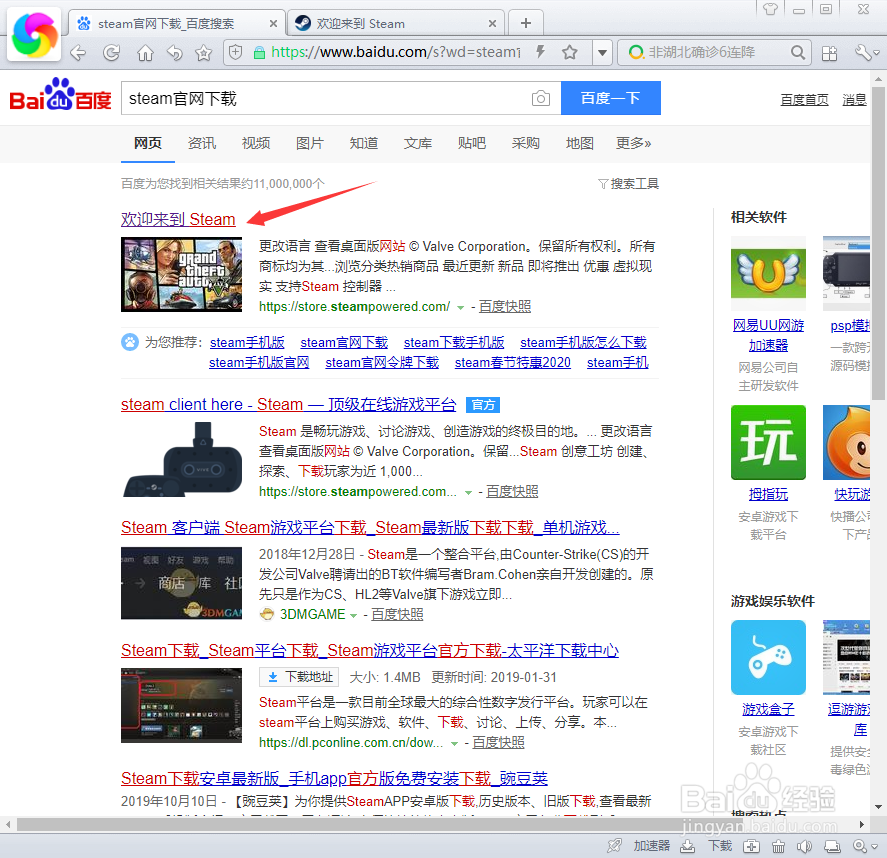The image size is (887, 858).
Task: Expand arrow next to 3DMGAME source
Action: (x=354, y=615)
